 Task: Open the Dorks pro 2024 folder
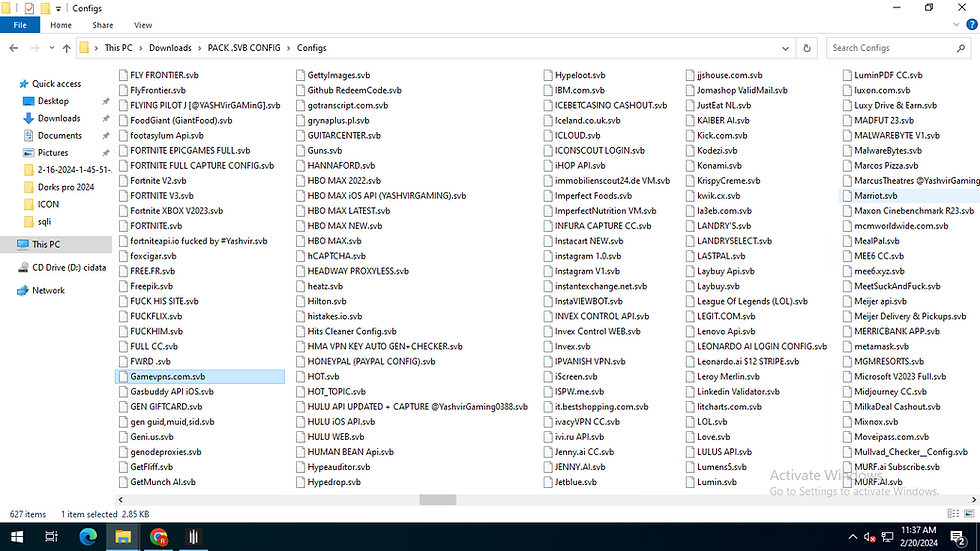pyautogui.click(x=66, y=187)
